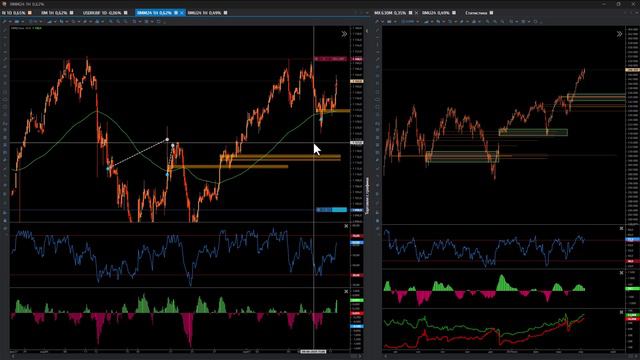Open the Статистика tab
640x360 pixels.
pos(476,13)
